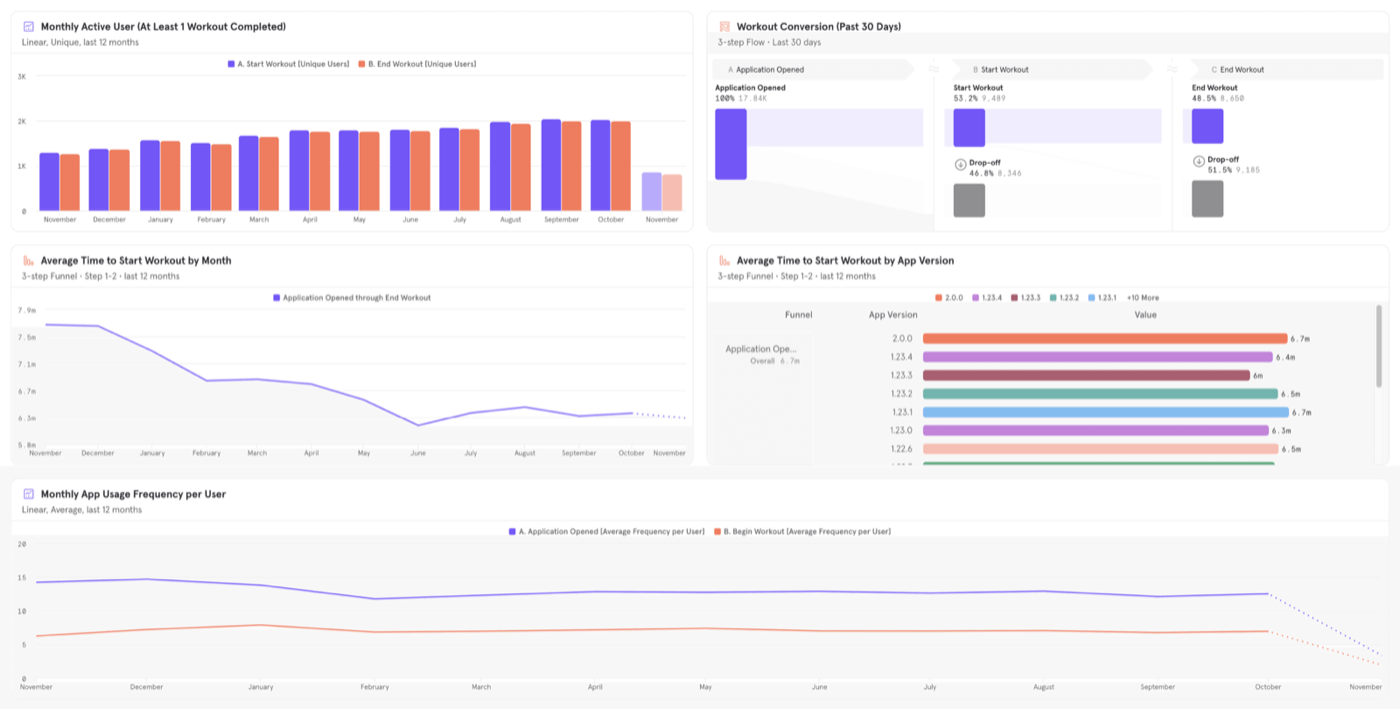Click the 1.23.3 maroon value bar

click(1086, 375)
